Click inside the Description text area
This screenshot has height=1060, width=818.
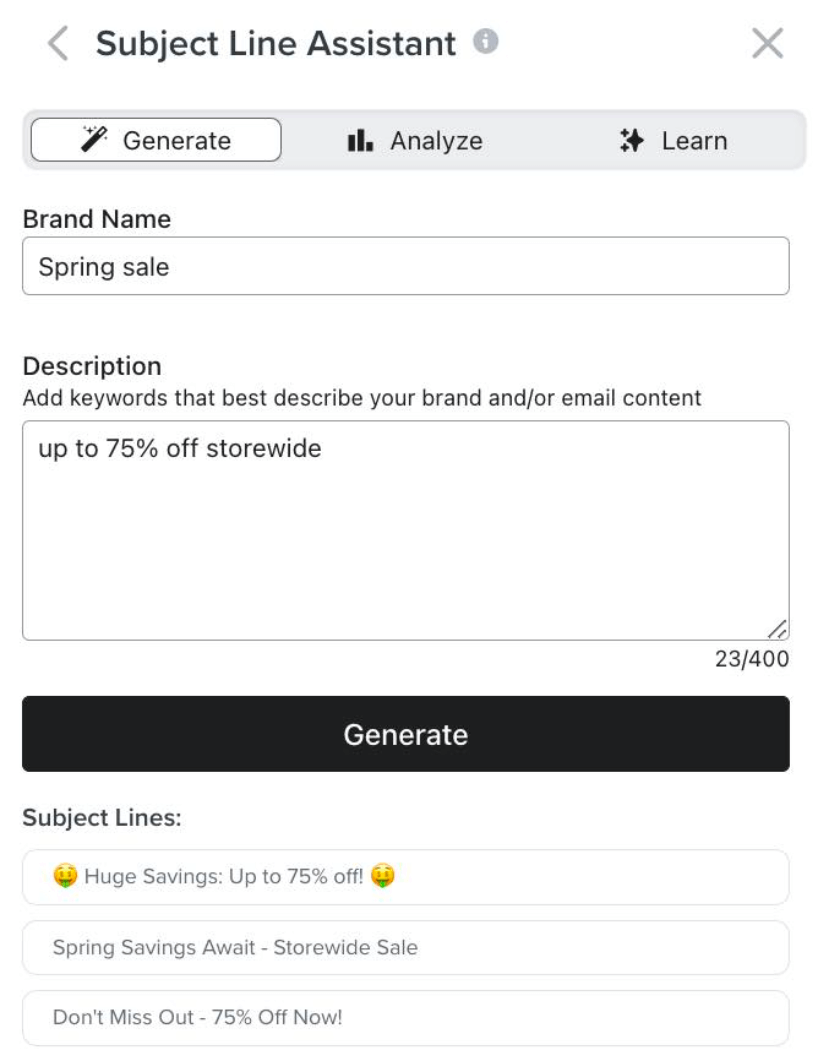(405, 530)
